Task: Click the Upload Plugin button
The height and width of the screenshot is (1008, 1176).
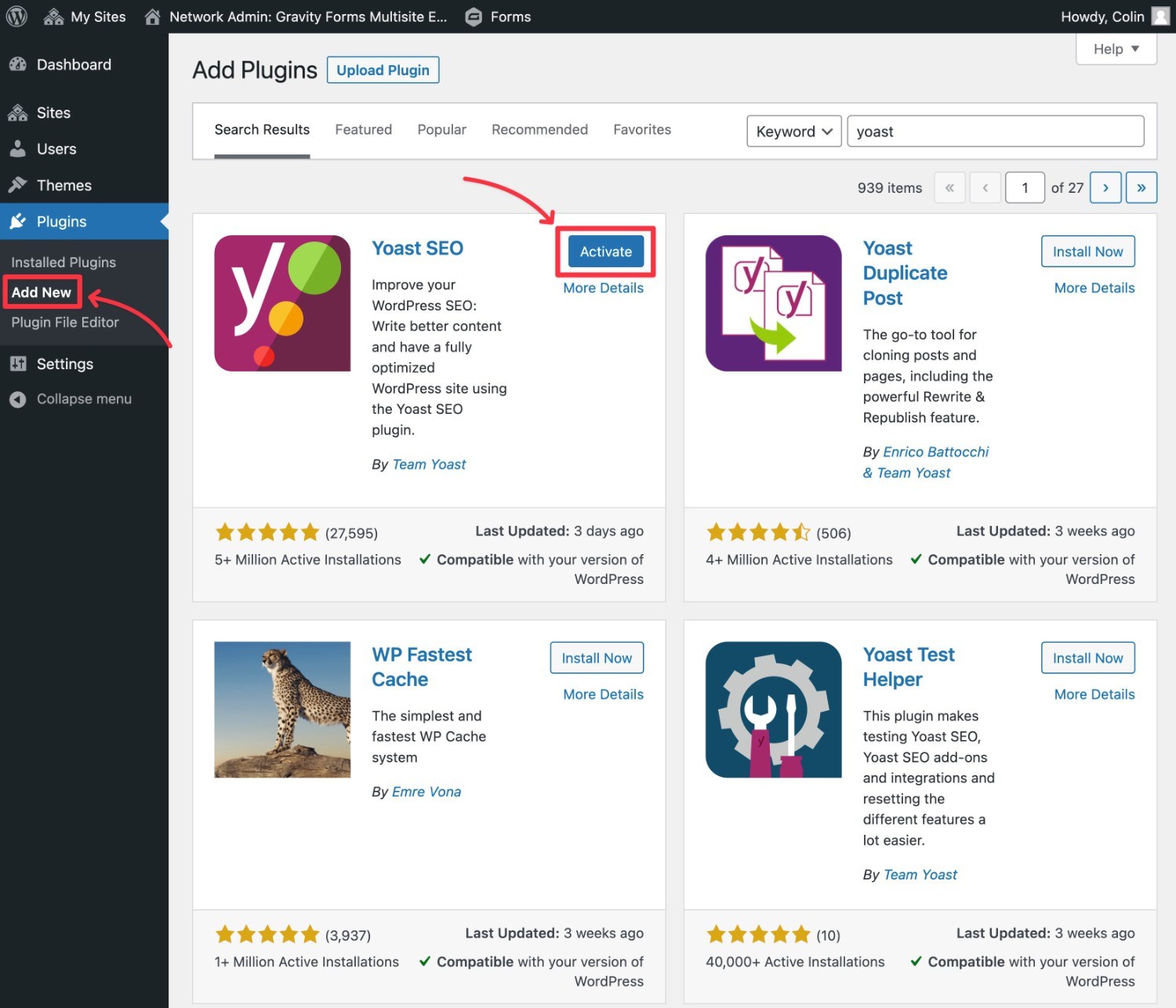Action: click(383, 70)
